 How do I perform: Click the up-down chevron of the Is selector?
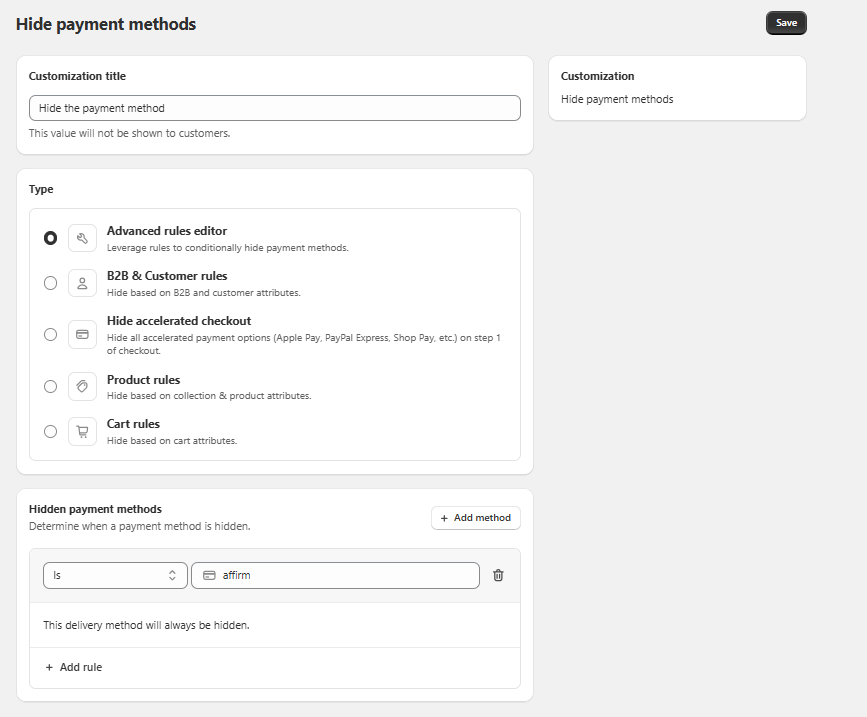[172, 575]
